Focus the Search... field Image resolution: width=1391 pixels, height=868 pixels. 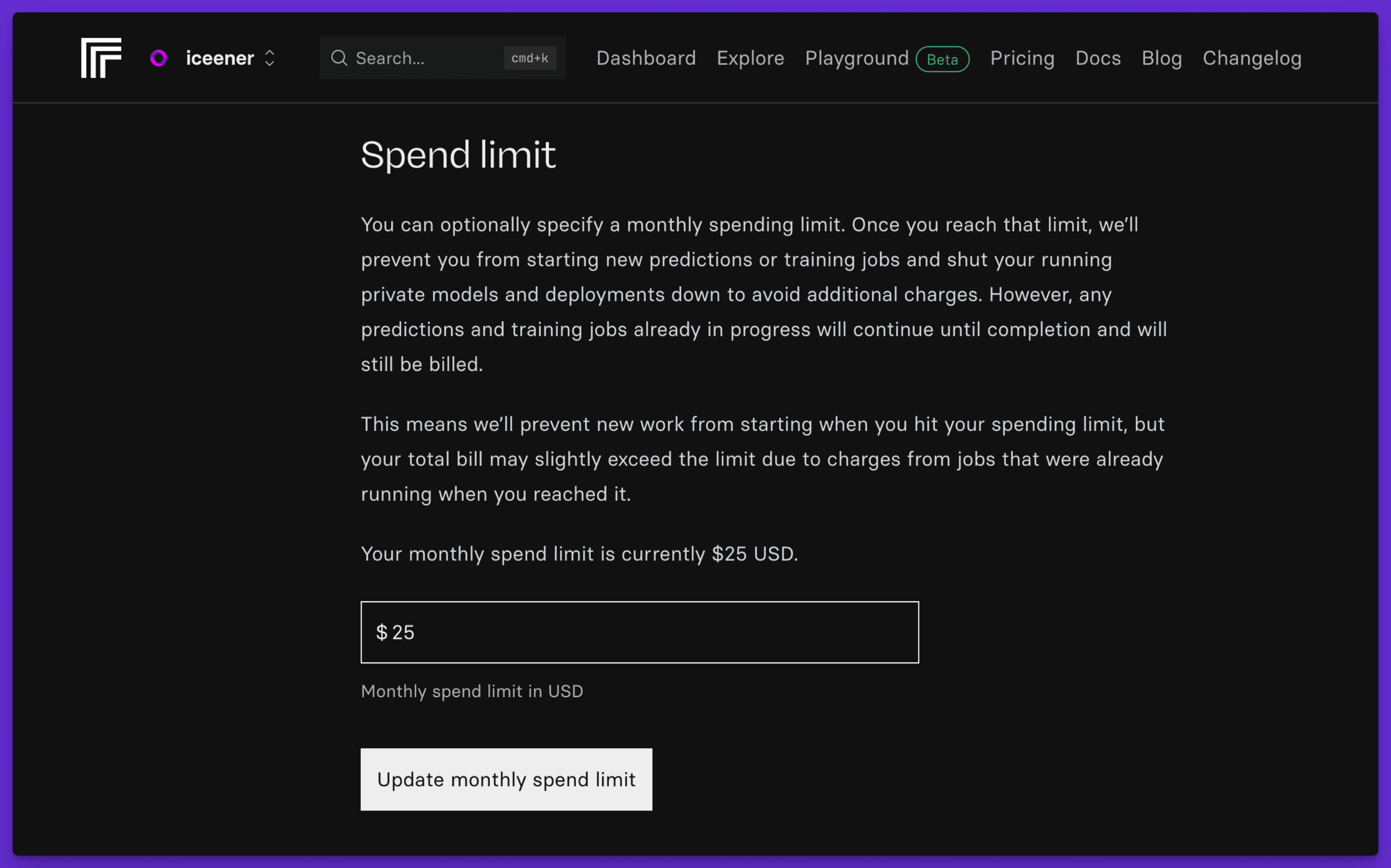(443, 58)
